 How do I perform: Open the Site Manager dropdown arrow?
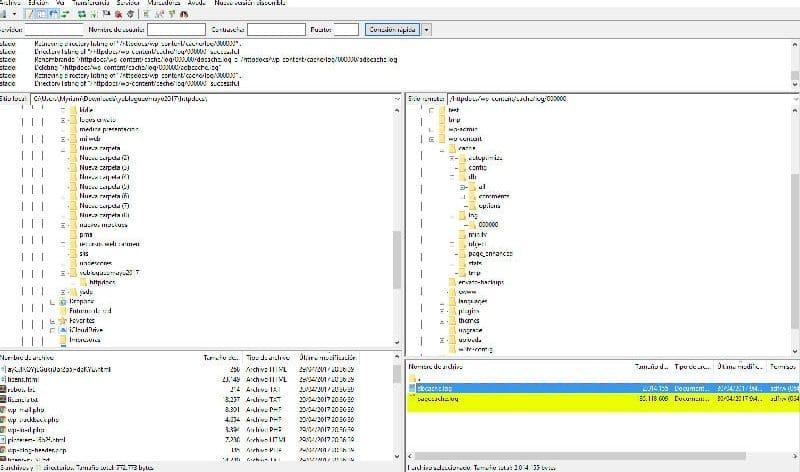(x=14, y=14)
